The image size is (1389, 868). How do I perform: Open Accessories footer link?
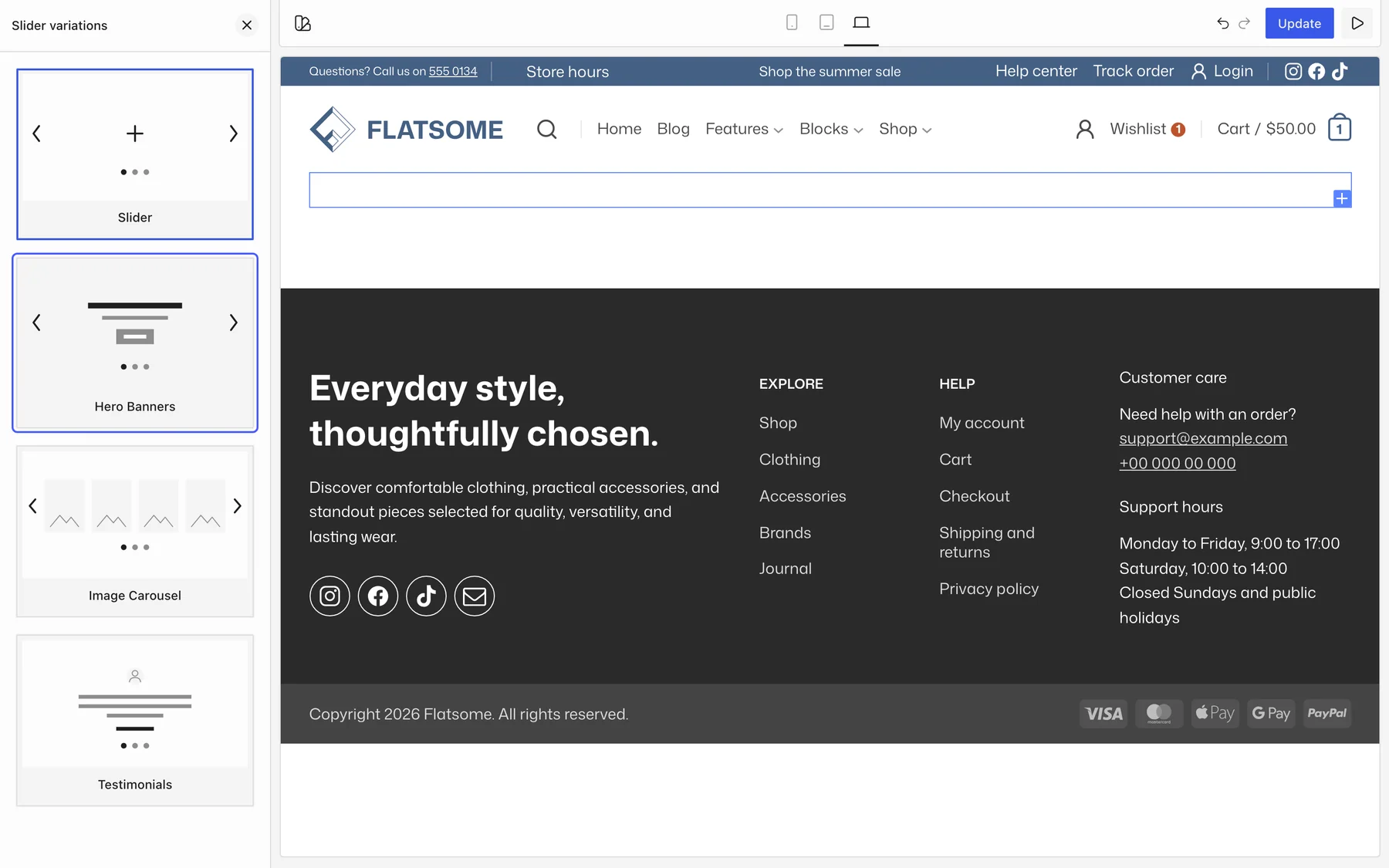803,496
